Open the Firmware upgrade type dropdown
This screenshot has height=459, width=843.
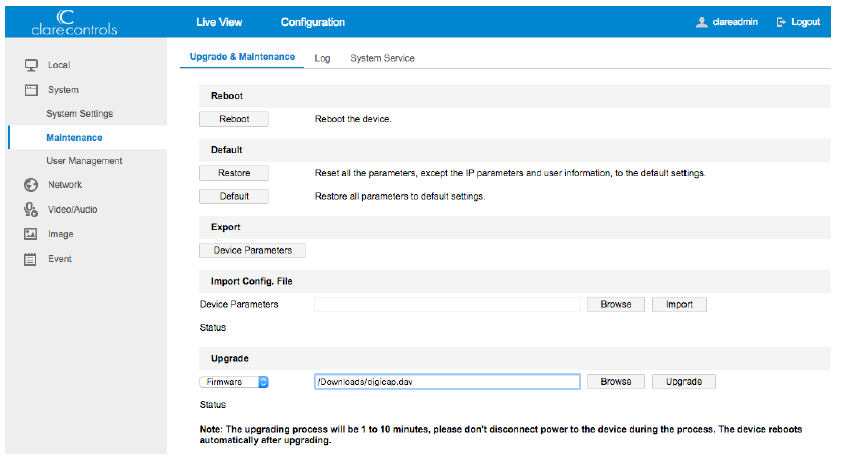pyautogui.click(x=234, y=382)
